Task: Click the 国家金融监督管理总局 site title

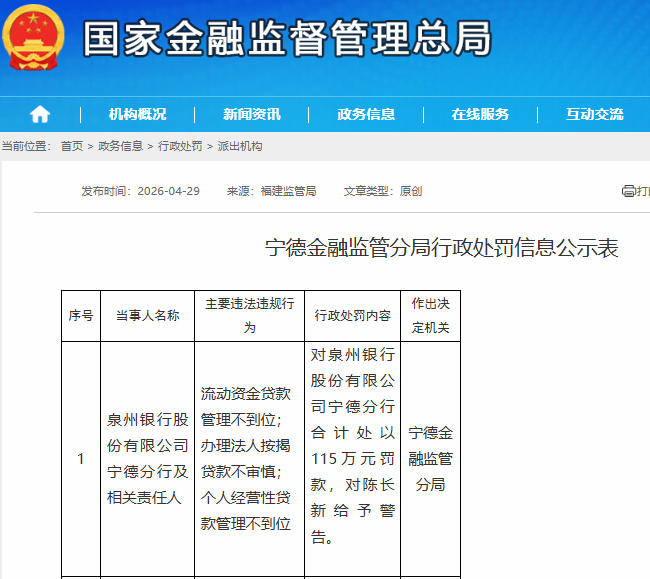Action: (287, 40)
